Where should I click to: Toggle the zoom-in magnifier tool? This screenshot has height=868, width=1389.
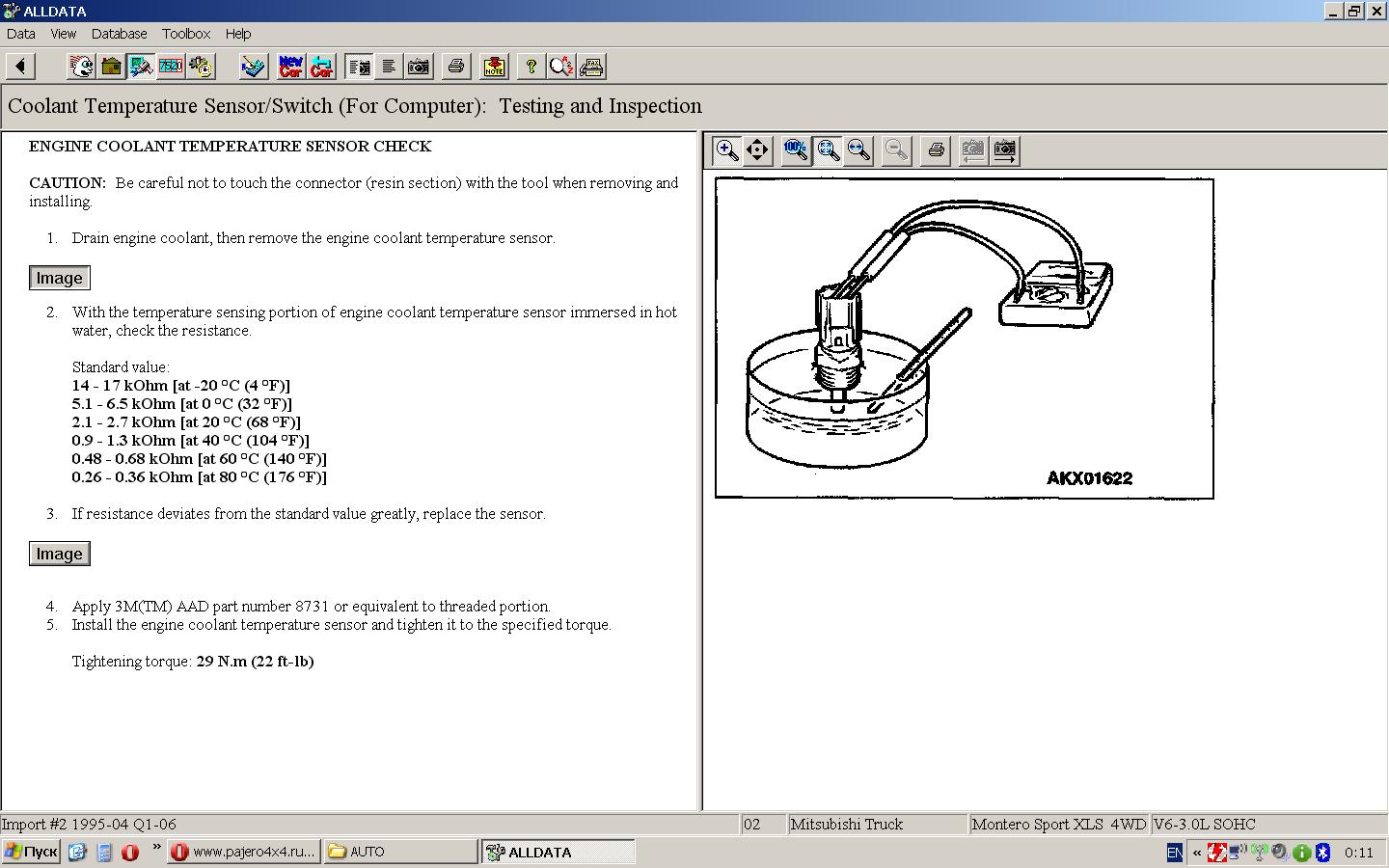pyautogui.click(x=727, y=150)
